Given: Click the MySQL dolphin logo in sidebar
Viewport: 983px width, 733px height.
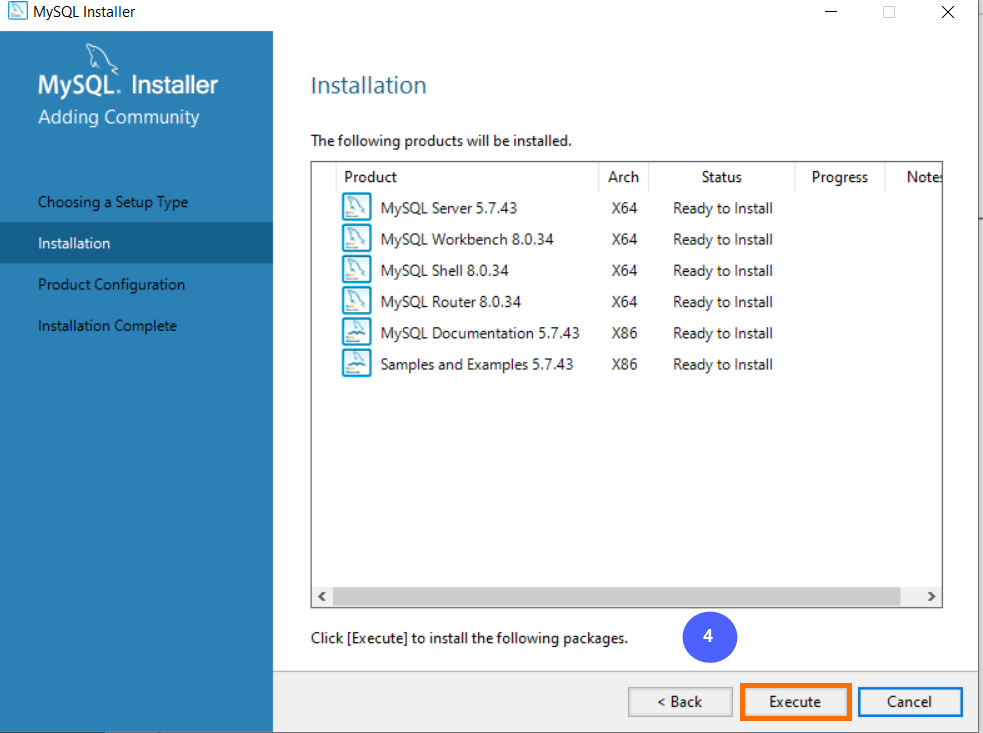Looking at the screenshot, I should [x=101, y=58].
